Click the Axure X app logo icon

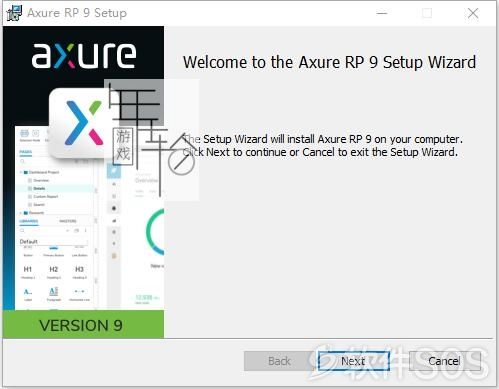[x=82, y=123]
